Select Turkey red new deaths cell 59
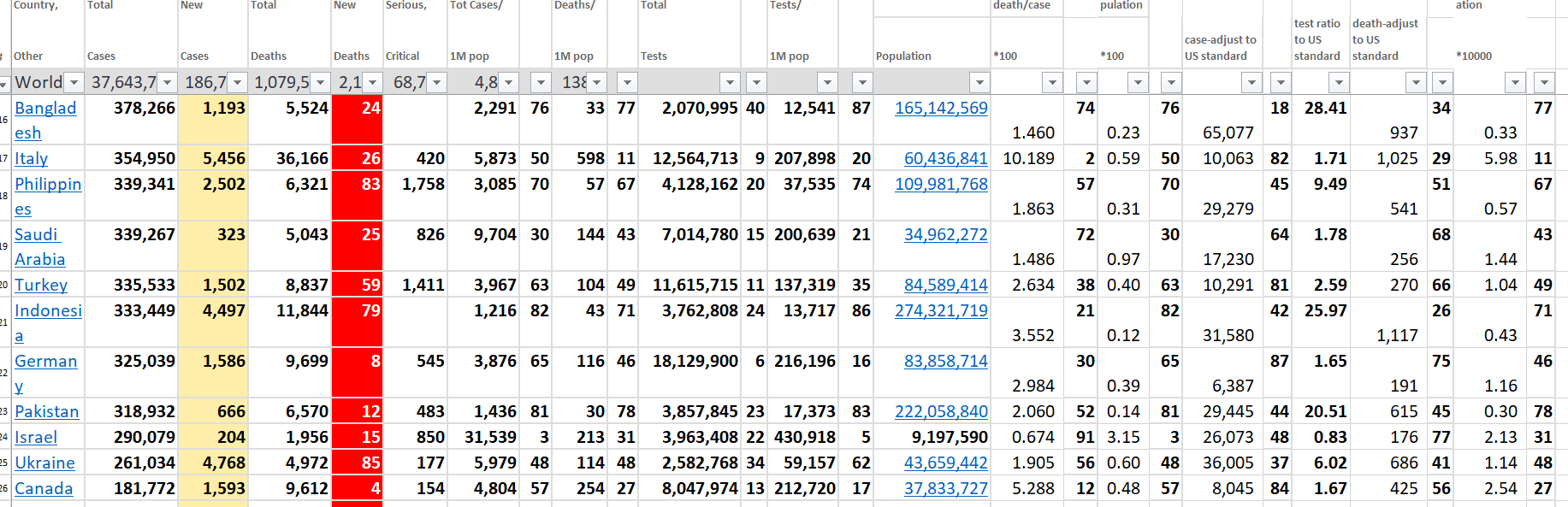The image size is (1568, 507). coord(357,285)
